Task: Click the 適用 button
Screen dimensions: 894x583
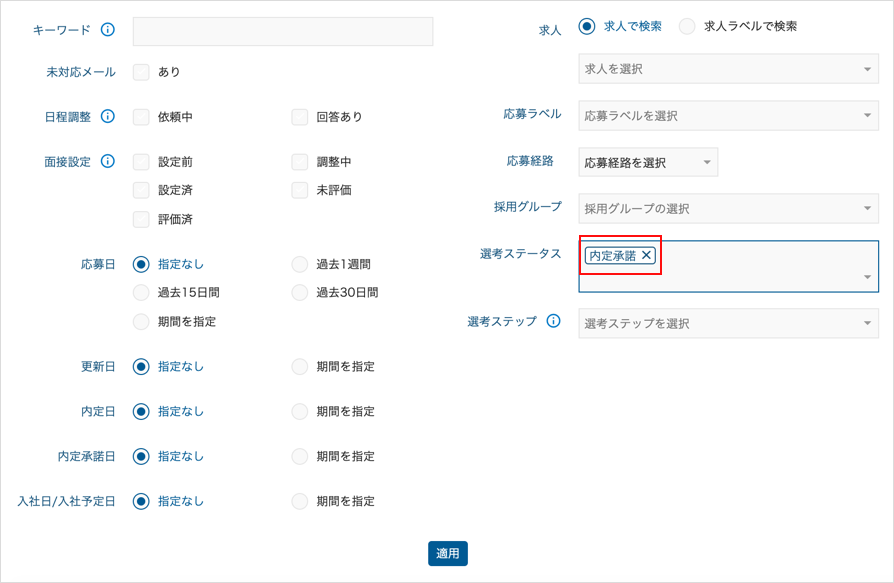Action: [448, 553]
